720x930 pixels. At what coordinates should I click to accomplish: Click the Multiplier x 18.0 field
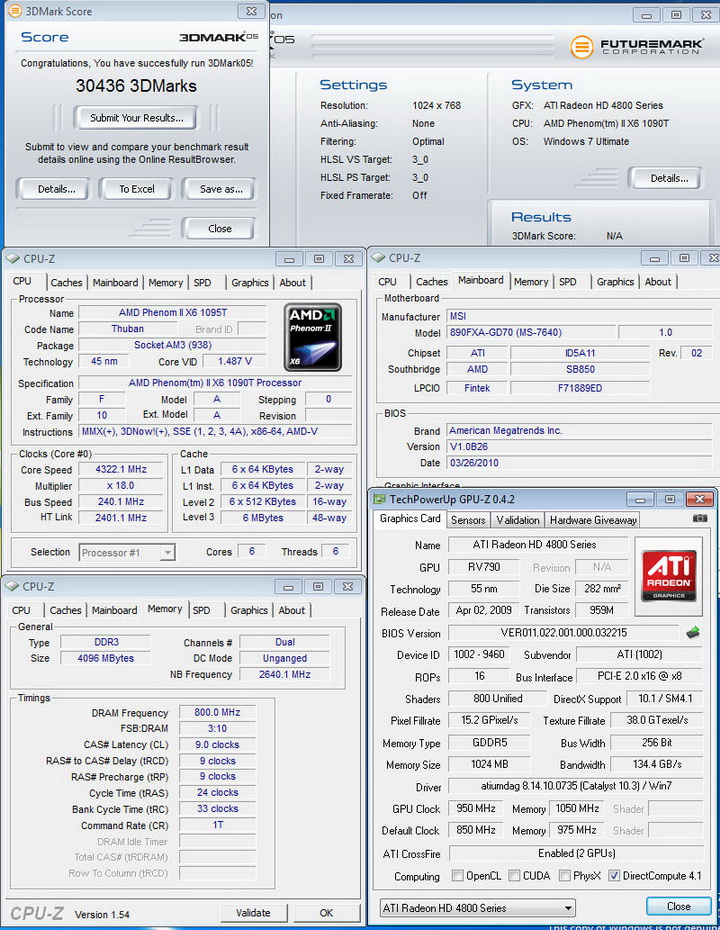coord(120,485)
